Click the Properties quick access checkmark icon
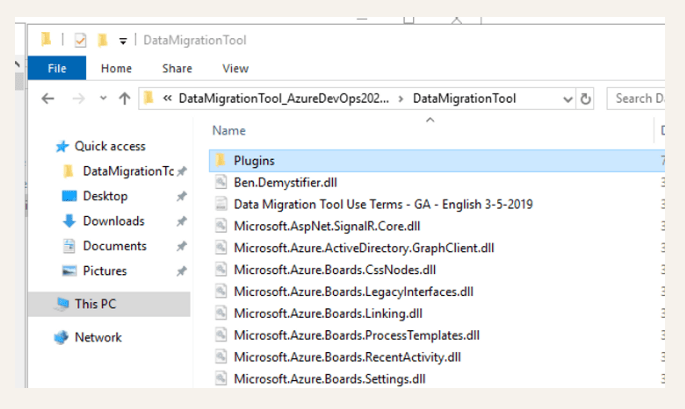This screenshot has height=409, width=685. [x=80, y=41]
